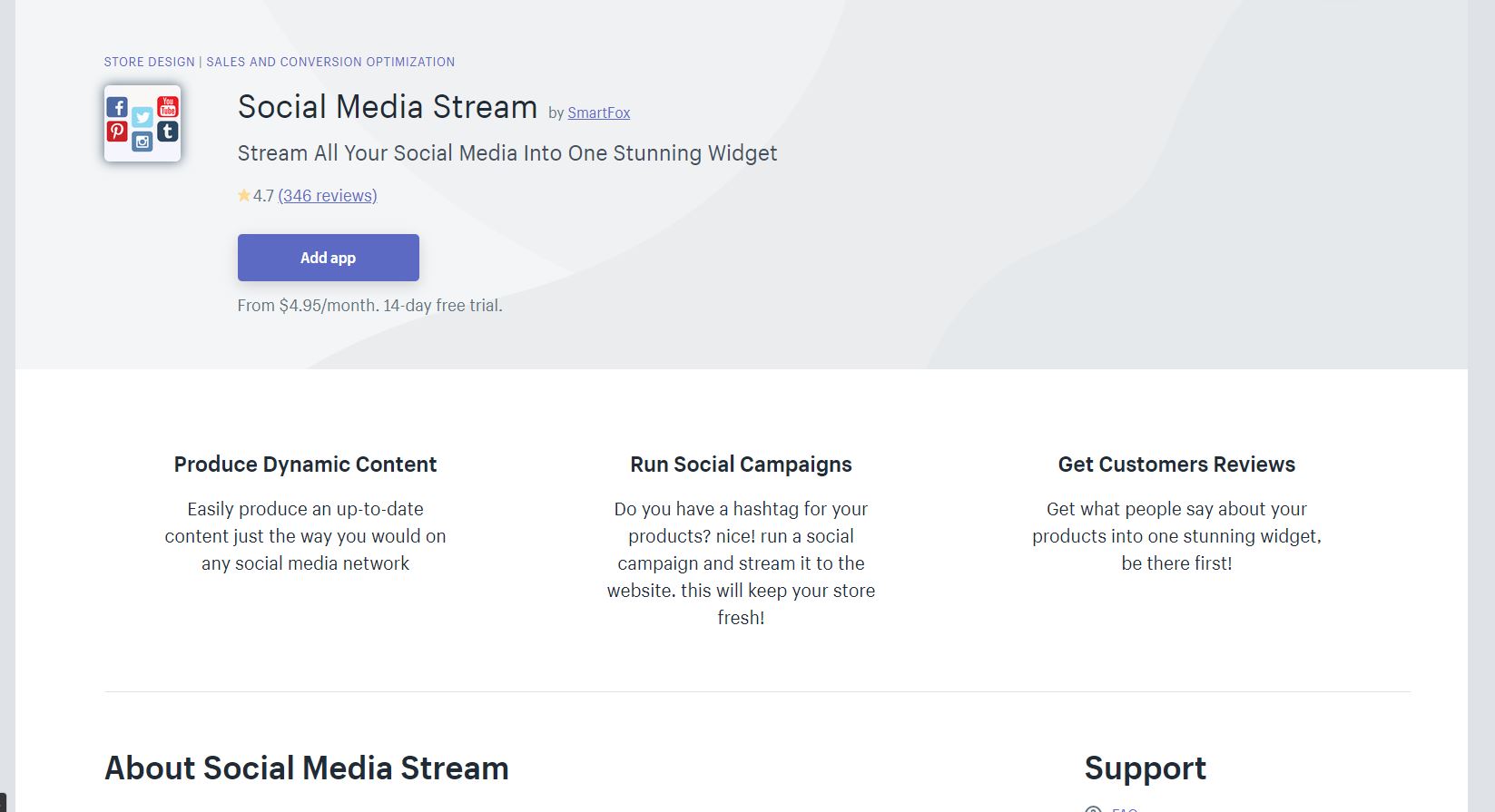This screenshot has width=1495, height=812.
Task: Visit the SmartFox developer link
Action: (599, 113)
